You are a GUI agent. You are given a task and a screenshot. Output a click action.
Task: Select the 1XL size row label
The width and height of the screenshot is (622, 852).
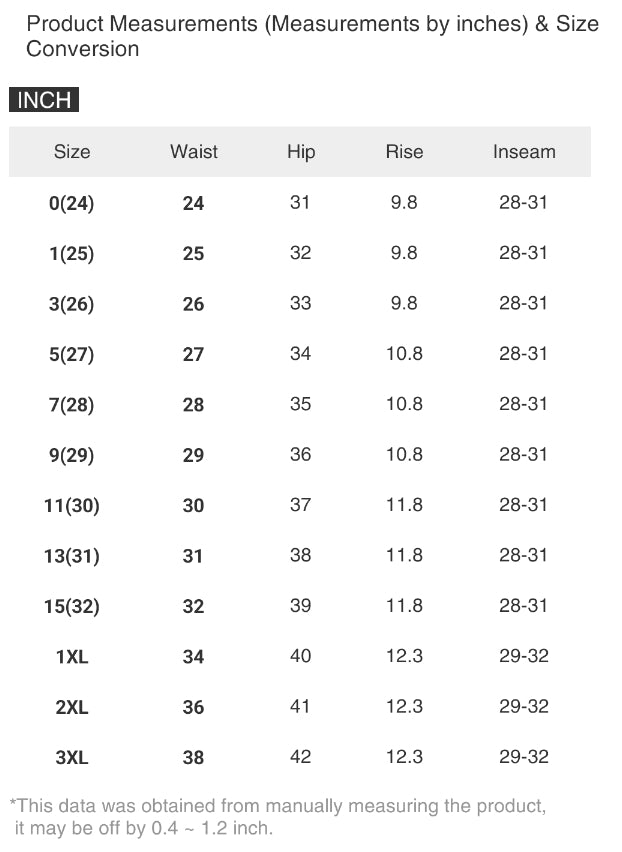[72, 657]
